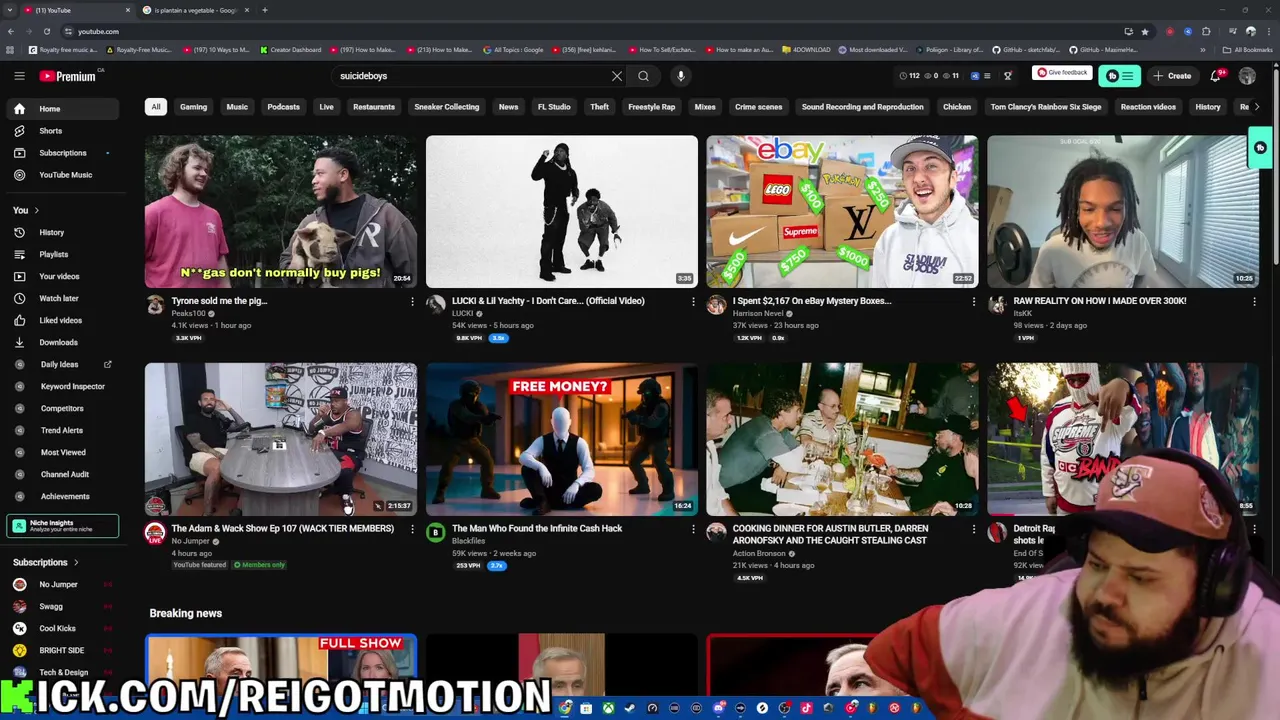This screenshot has height=720, width=1280.
Task: Reload the page in the browser toolbar
Action: coord(46,31)
